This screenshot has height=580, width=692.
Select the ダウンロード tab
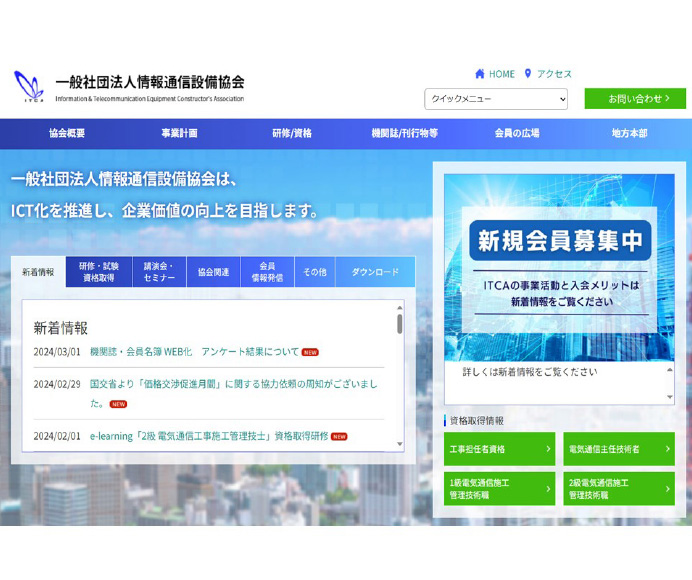point(375,272)
